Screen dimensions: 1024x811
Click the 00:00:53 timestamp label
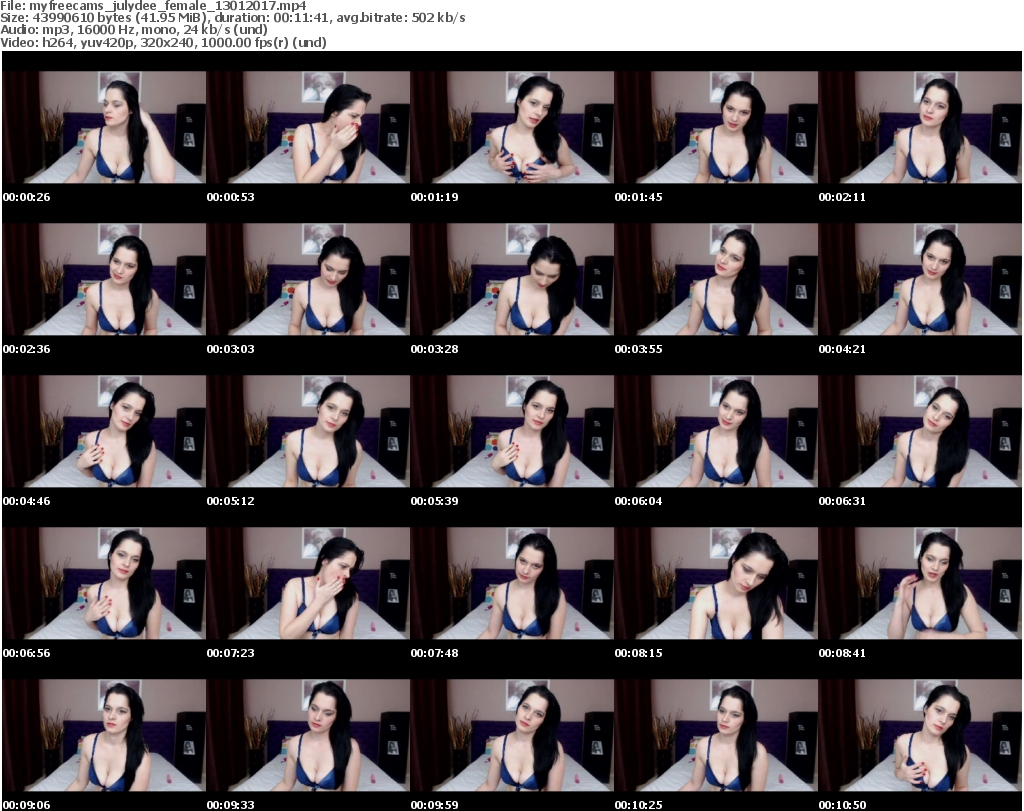click(231, 197)
